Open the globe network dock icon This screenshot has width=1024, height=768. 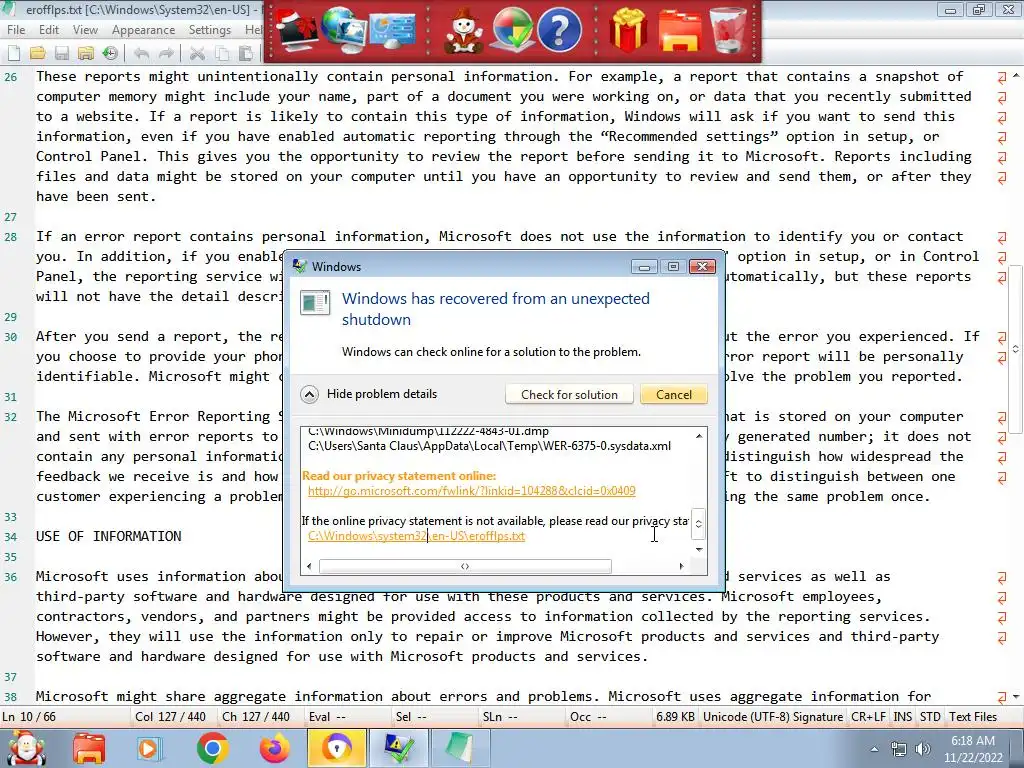pyautogui.click(x=344, y=29)
